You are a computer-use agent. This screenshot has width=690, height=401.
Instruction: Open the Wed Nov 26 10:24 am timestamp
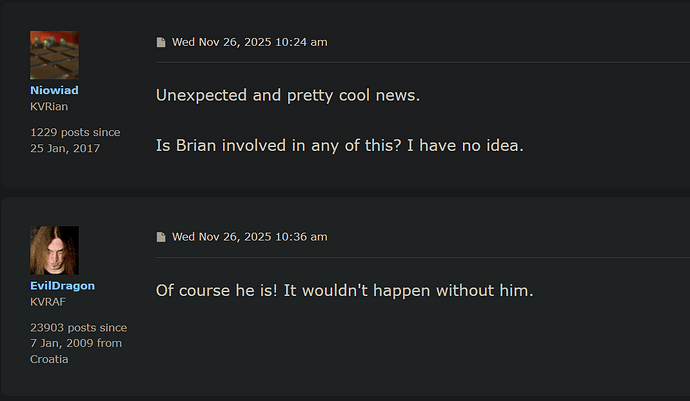click(x=249, y=42)
